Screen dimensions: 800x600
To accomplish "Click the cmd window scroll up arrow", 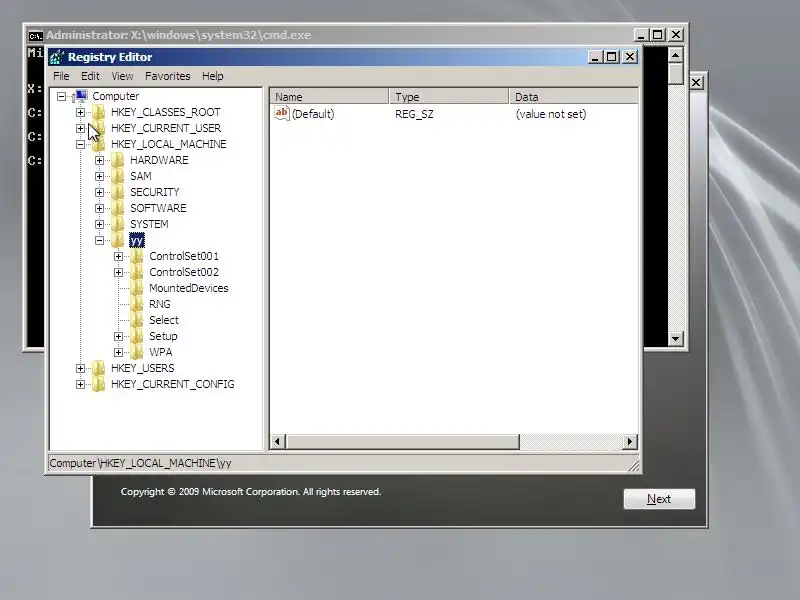I will [x=676, y=55].
